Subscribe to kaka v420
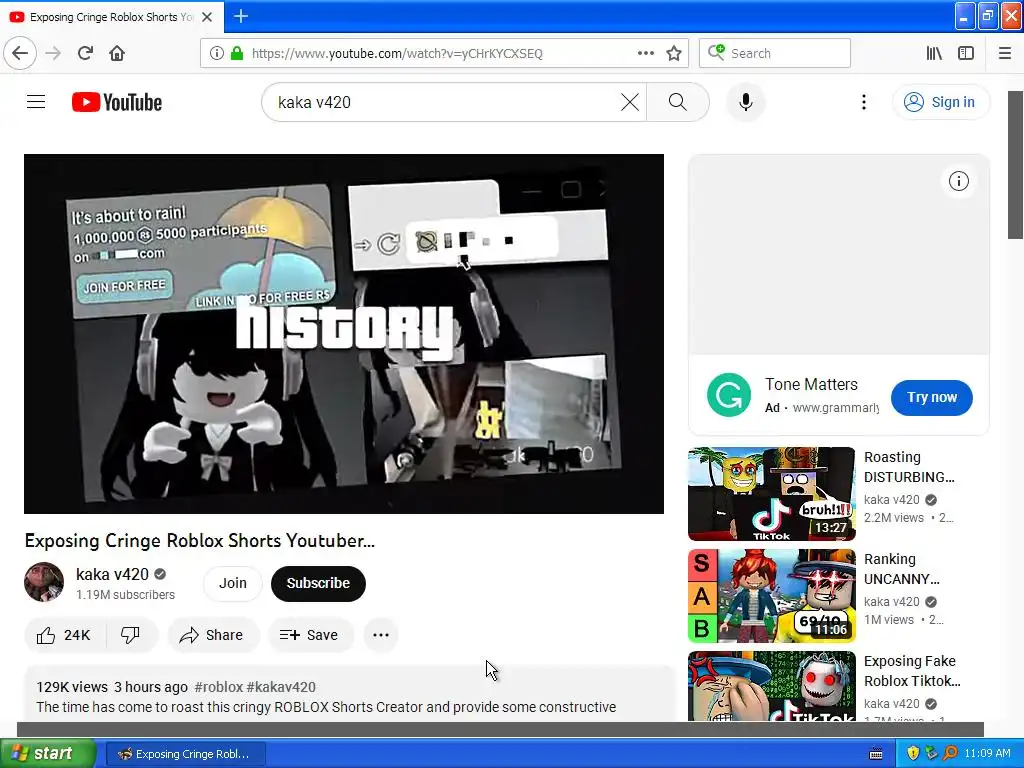Screen dimensions: 1024x768 (x=318, y=583)
